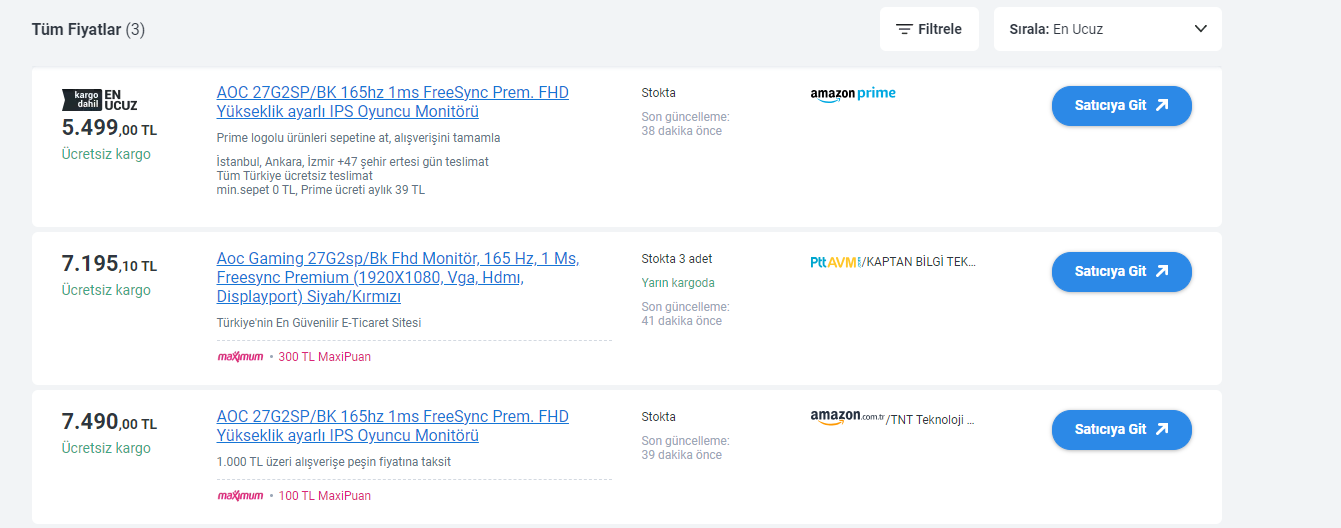Open the AOC 27G2SP/BK link in the 7.490 TL offer
Image resolution: width=1341 pixels, height=528 pixels.
pos(392,426)
